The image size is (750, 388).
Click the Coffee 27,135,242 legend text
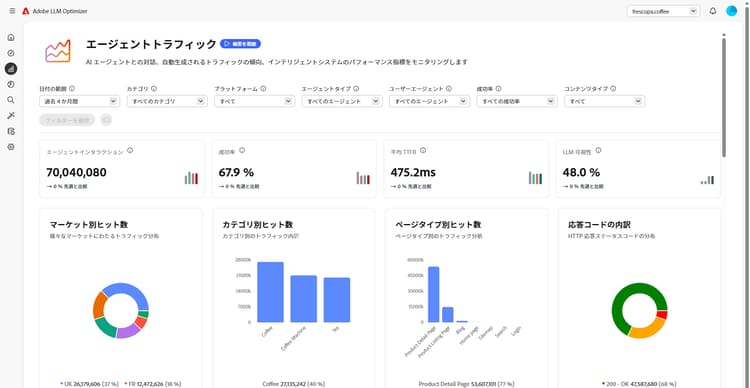[293, 384]
